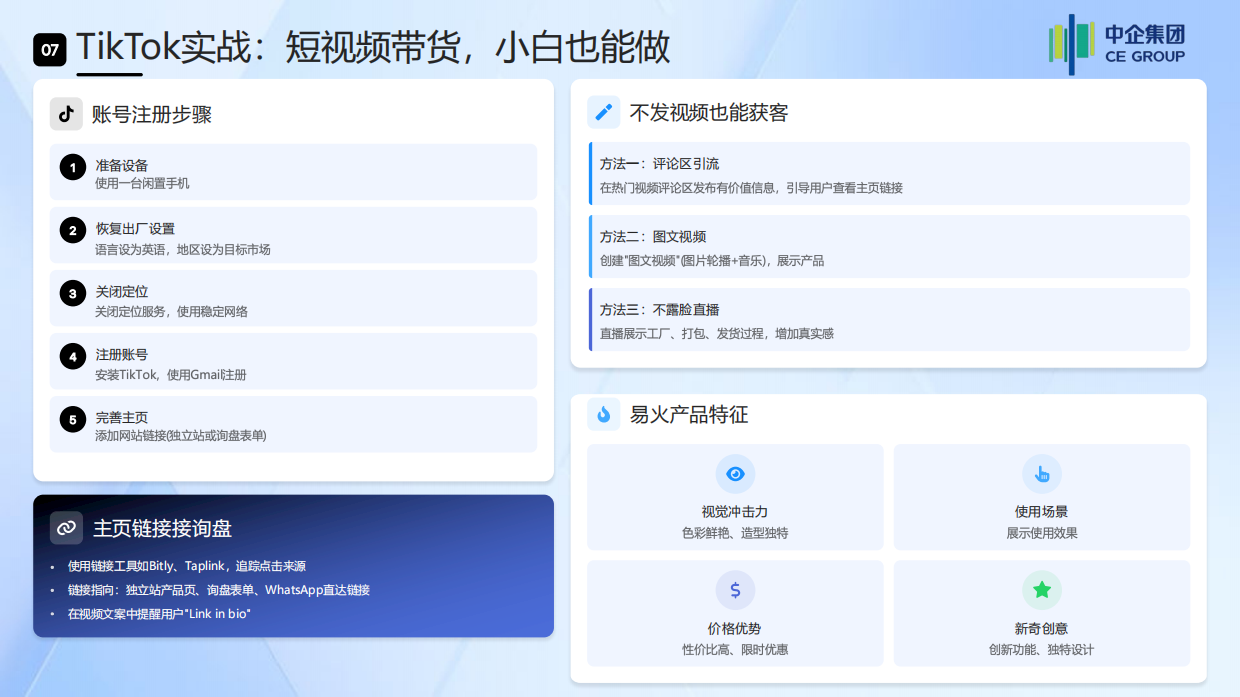Click the chain link icon on 主页链接接询盘
Screen dimensions: 1240x697
coord(65,528)
